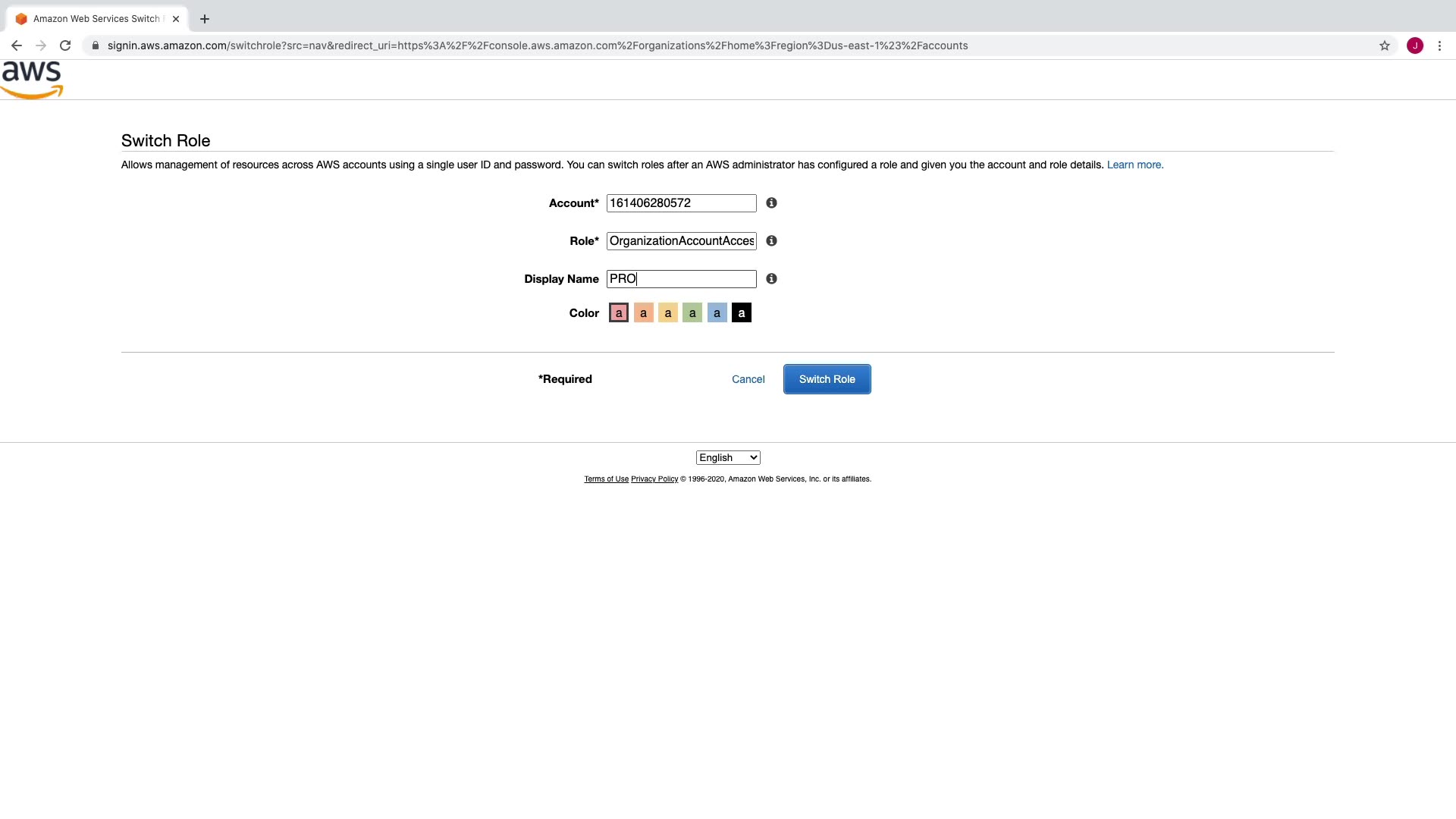This screenshot has height=819, width=1456.
Task: Choose the orange color swatch
Action: click(643, 313)
